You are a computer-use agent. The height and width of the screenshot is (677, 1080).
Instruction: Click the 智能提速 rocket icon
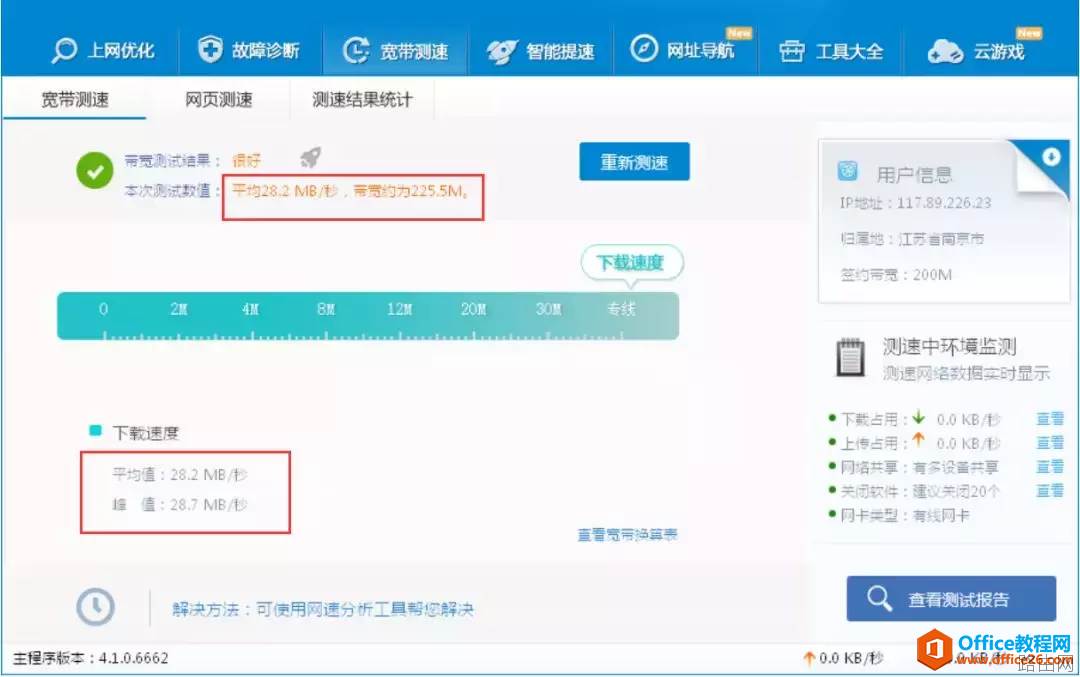[x=501, y=52]
